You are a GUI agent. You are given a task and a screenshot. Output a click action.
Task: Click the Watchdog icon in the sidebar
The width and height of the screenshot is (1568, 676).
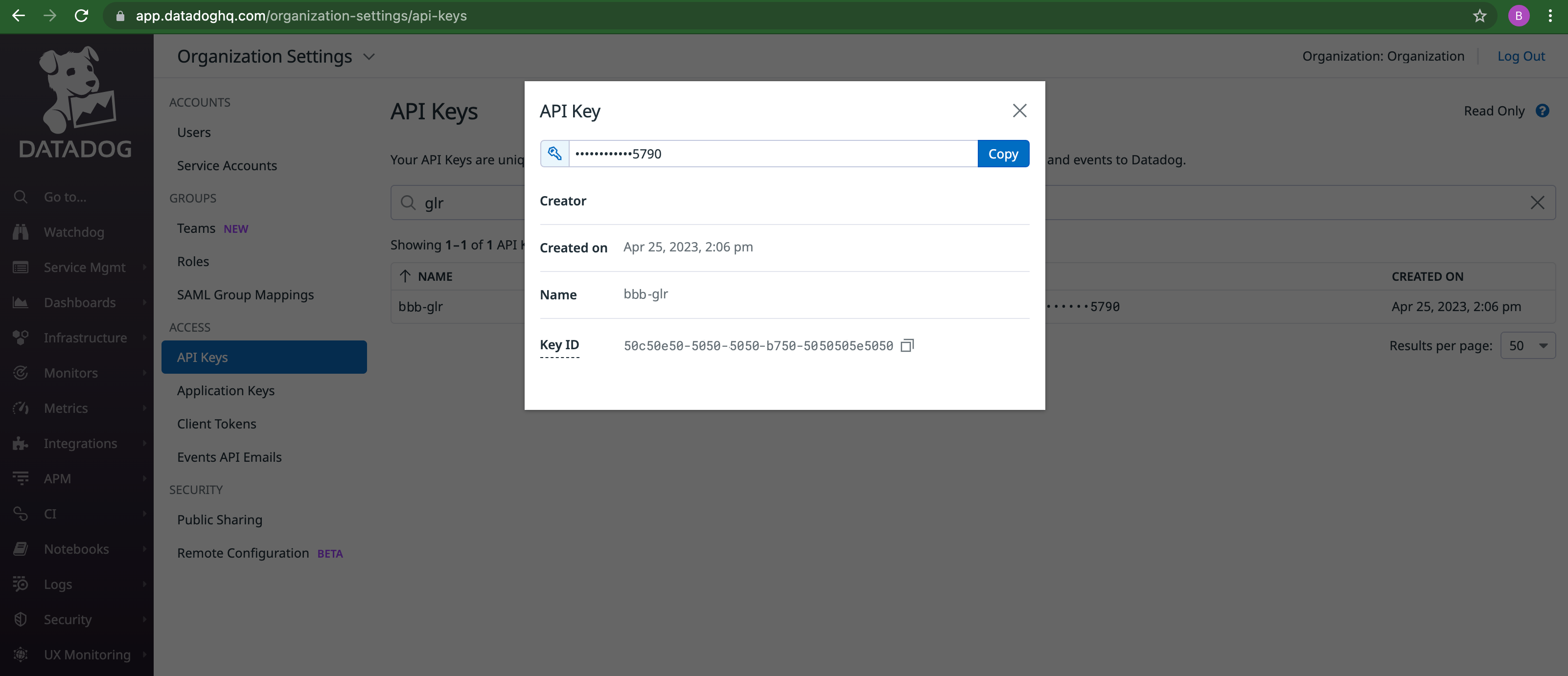point(20,232)
